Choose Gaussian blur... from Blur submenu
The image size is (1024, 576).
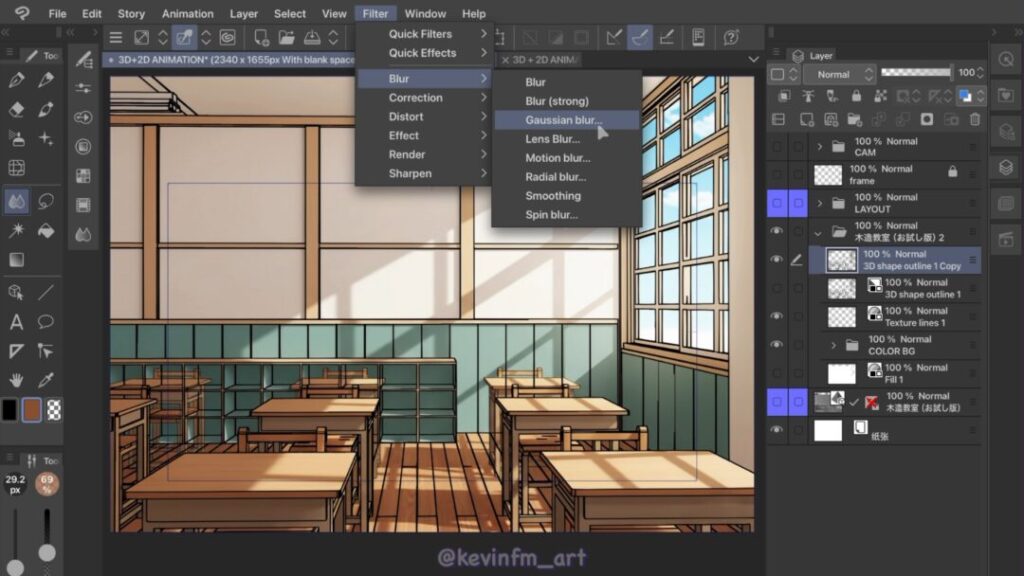[x=566, y=120]
